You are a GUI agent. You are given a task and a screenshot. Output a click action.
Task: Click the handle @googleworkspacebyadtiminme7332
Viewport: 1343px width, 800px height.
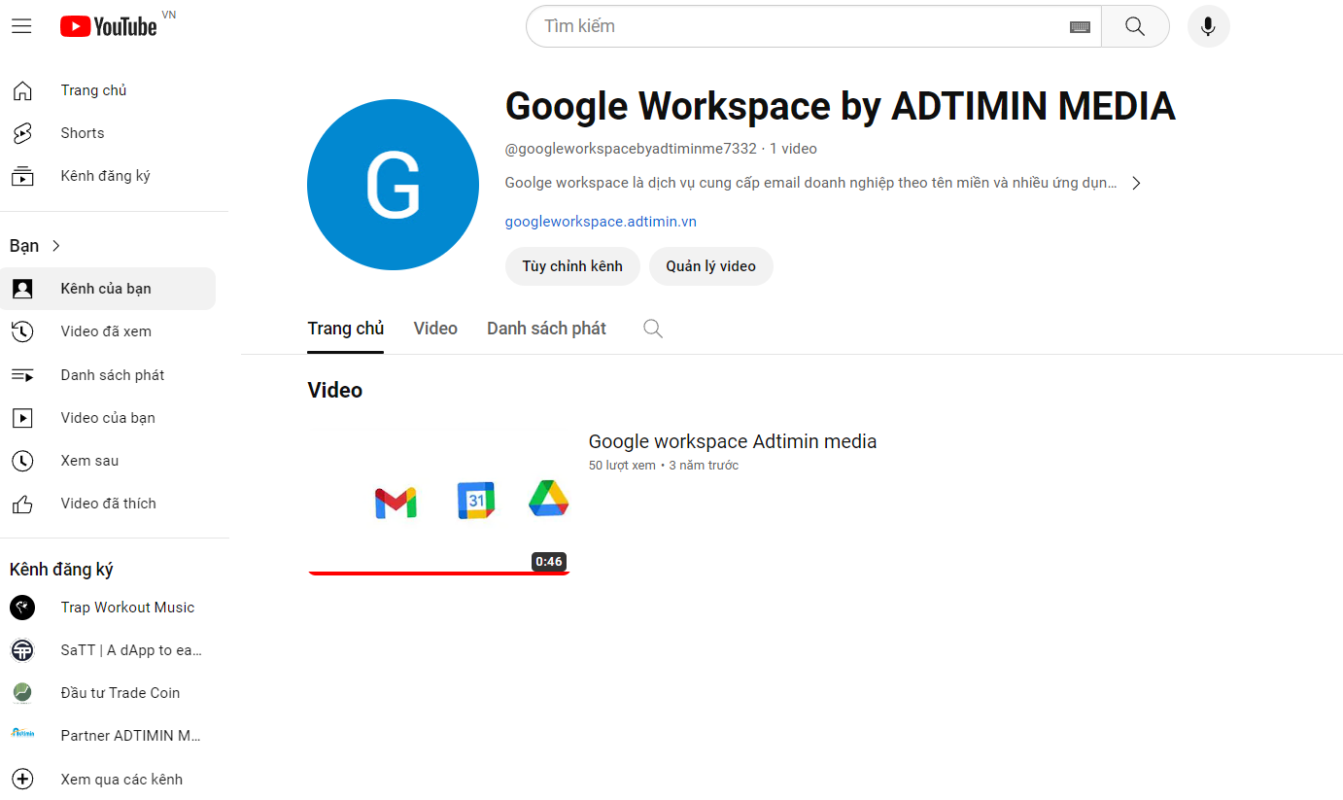tap(631, 149)
